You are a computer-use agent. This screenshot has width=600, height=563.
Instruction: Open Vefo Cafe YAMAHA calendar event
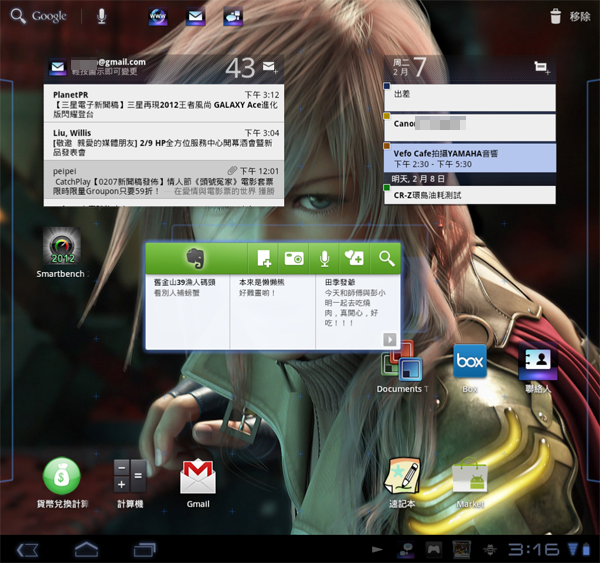click(470, 158)
